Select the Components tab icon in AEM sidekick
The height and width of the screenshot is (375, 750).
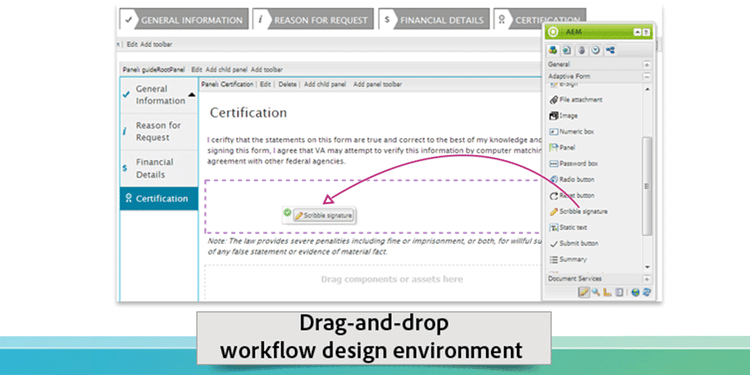[553, 50]
